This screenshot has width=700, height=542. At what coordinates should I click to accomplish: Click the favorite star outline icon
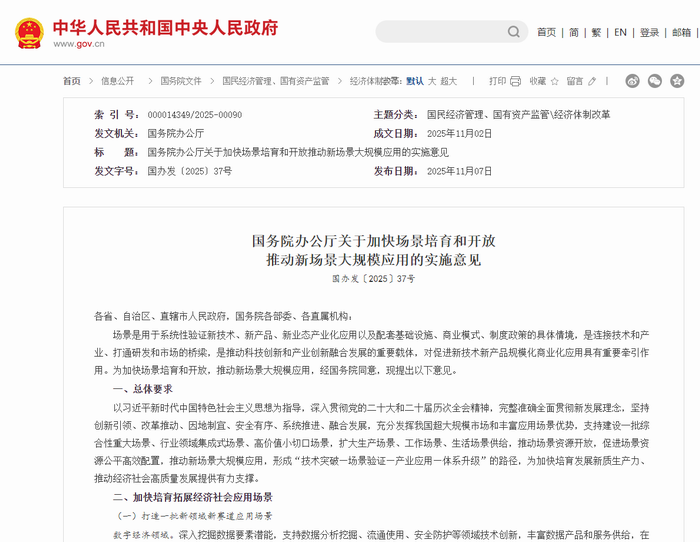[x=554, y=81]
